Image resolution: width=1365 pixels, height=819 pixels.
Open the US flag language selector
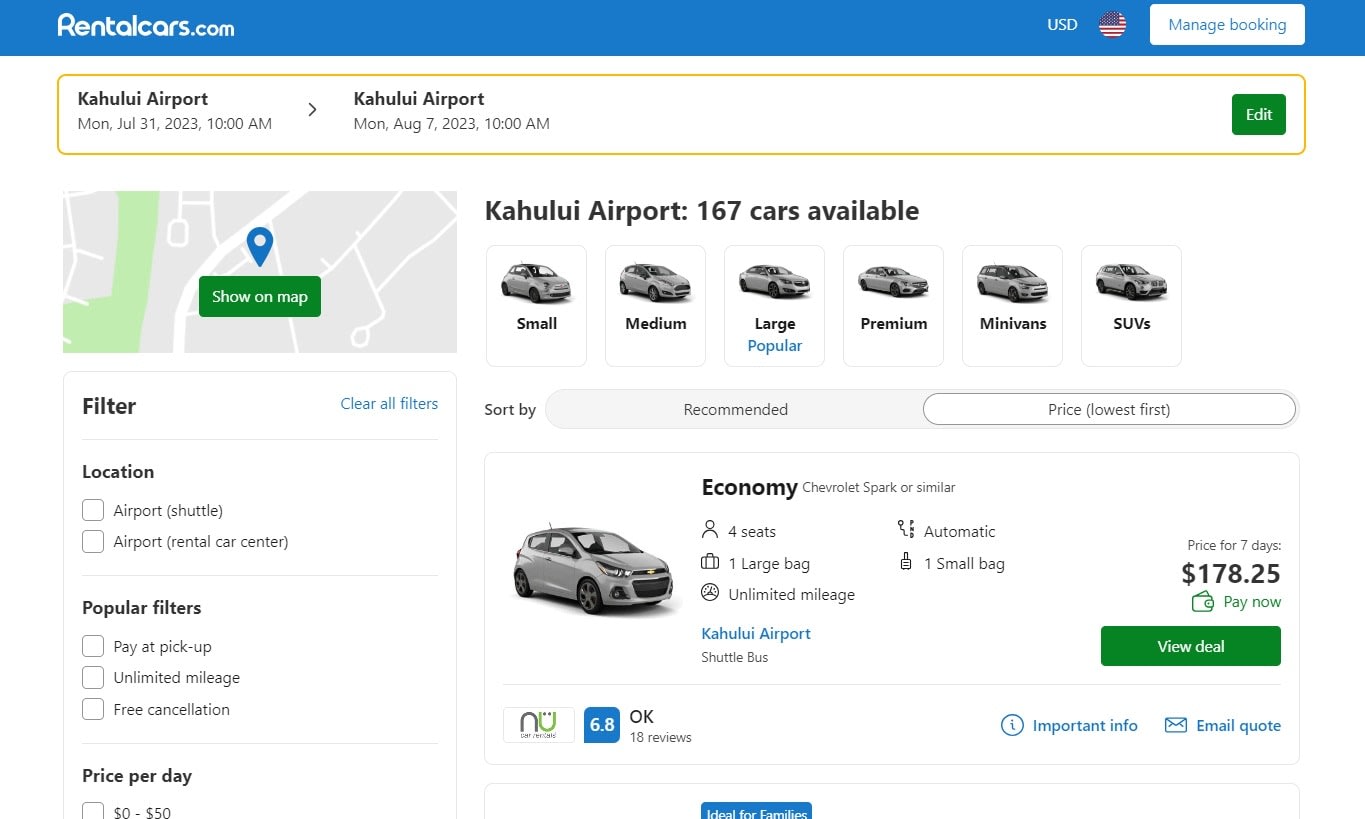(x=1112, y=25)
